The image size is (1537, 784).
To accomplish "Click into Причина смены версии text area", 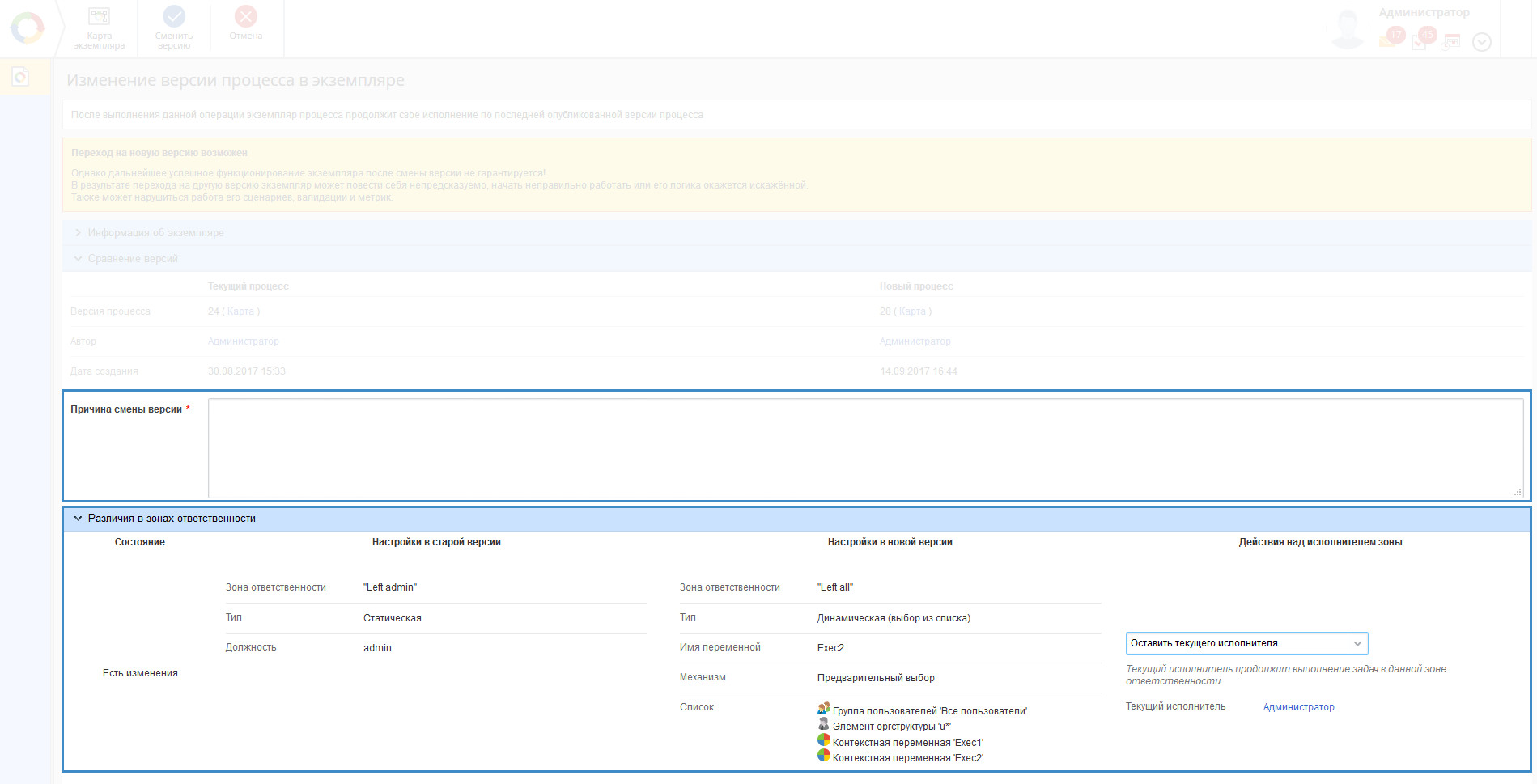I will (x=865, y=447).
